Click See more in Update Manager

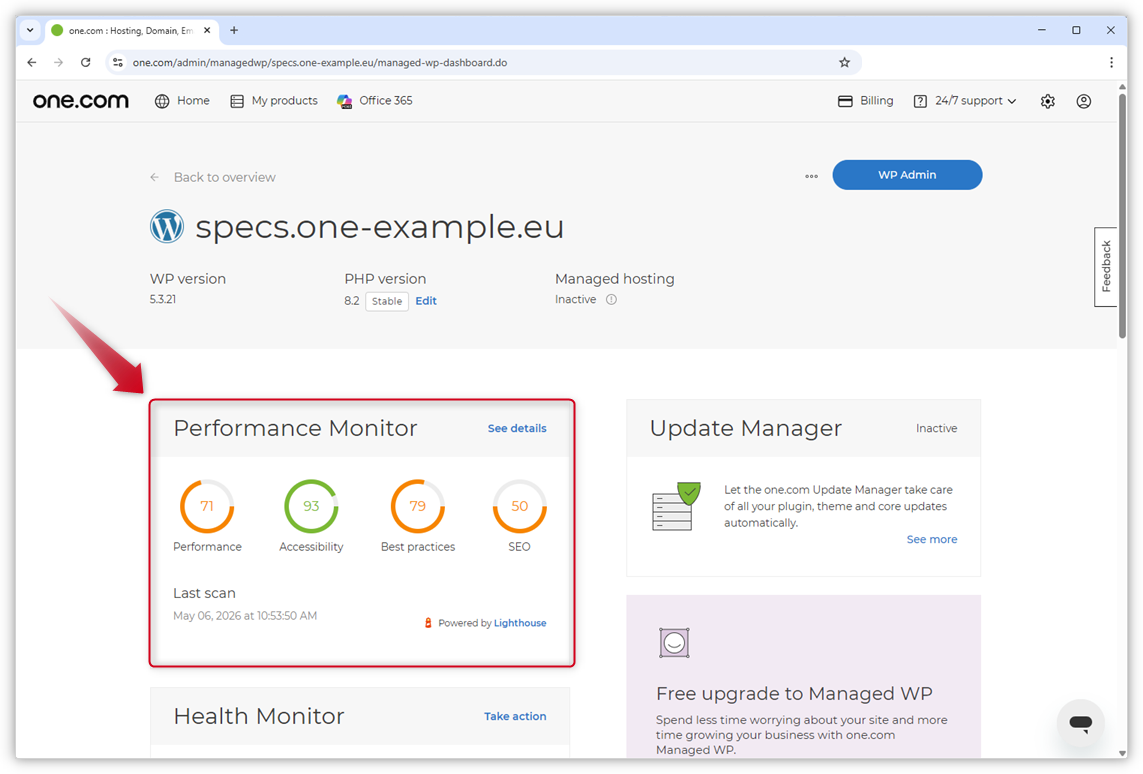[932, 539]
